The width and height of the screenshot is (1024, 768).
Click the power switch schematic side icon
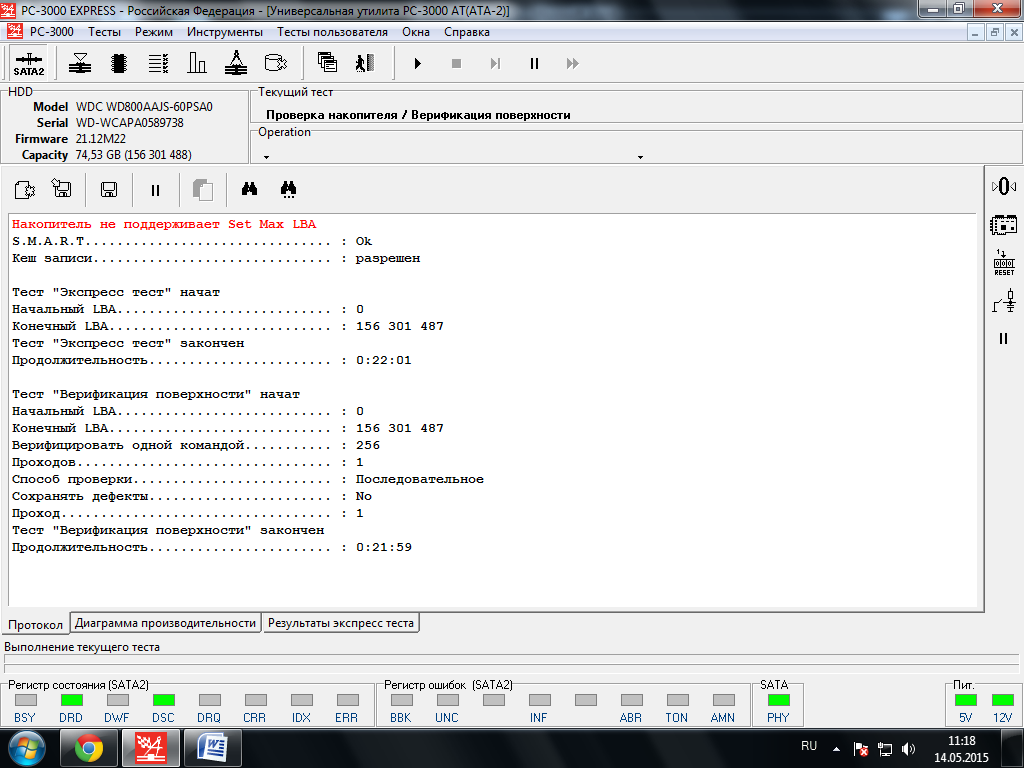pos(1004,300)
